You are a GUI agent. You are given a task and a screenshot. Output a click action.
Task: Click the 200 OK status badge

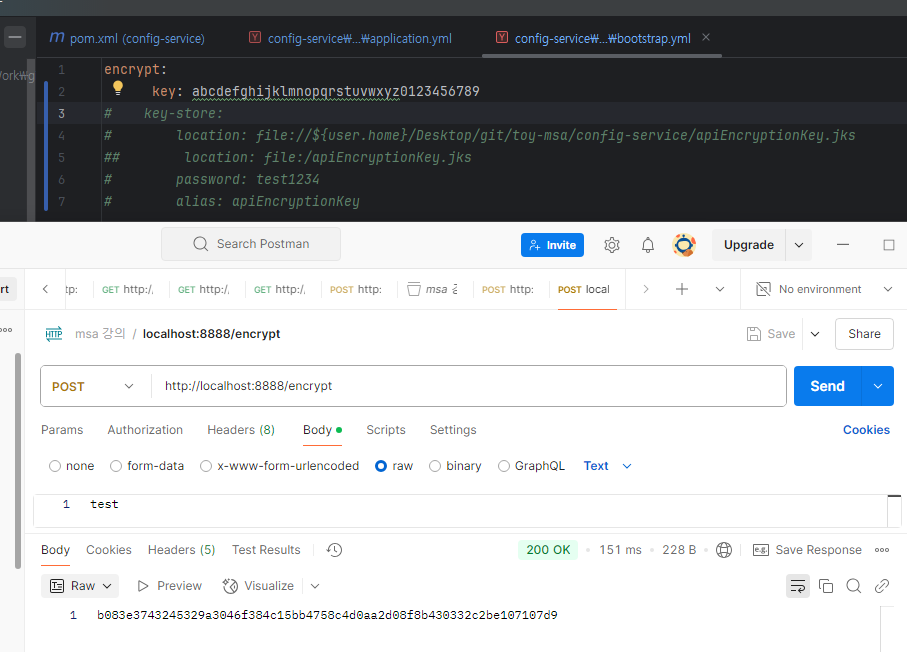pyautogui.click(x=548, y=550)
